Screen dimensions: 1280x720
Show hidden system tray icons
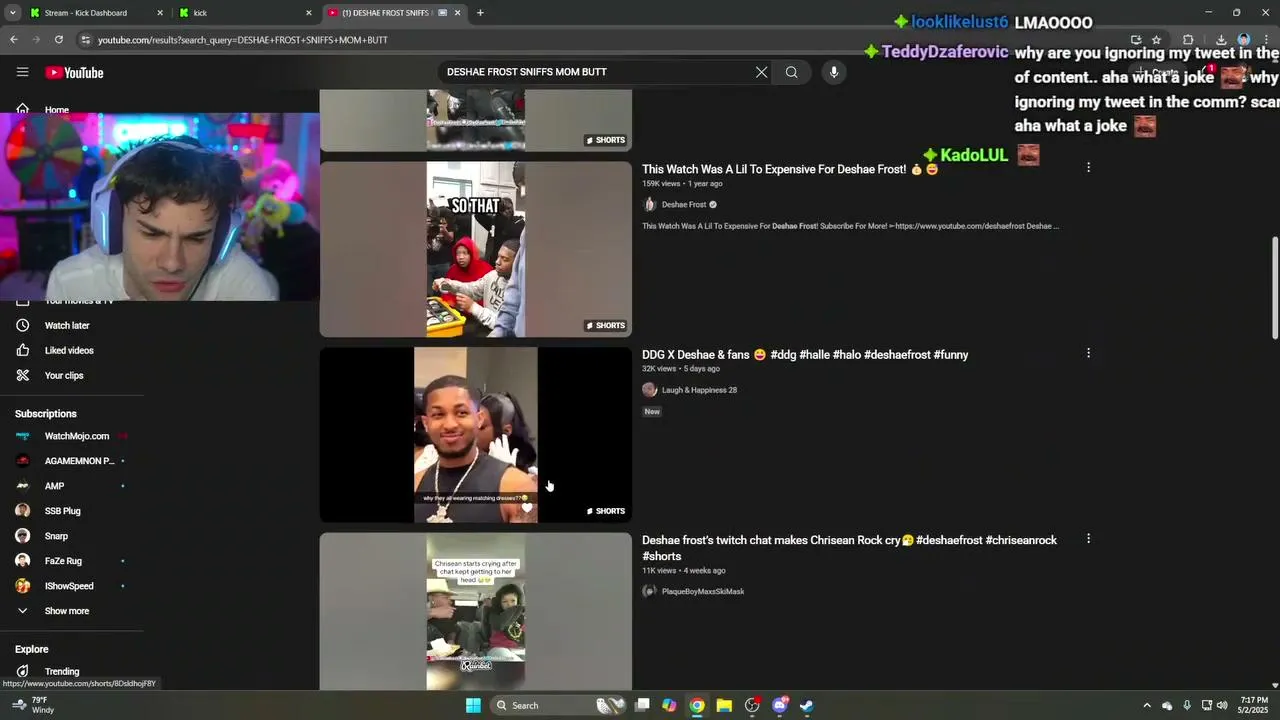click(x=1147, y=705)
